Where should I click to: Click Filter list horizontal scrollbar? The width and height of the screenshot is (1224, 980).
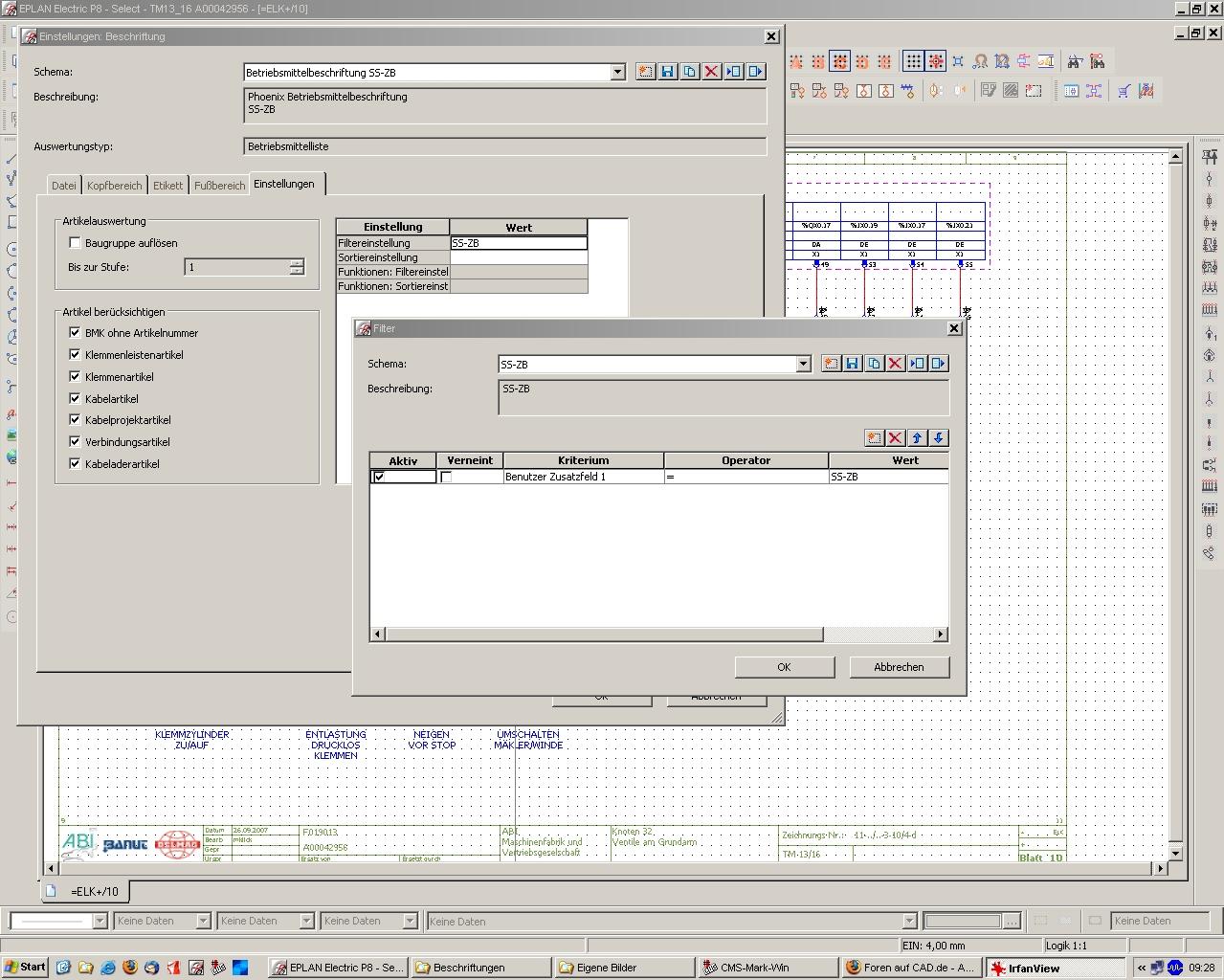point(604,634)
